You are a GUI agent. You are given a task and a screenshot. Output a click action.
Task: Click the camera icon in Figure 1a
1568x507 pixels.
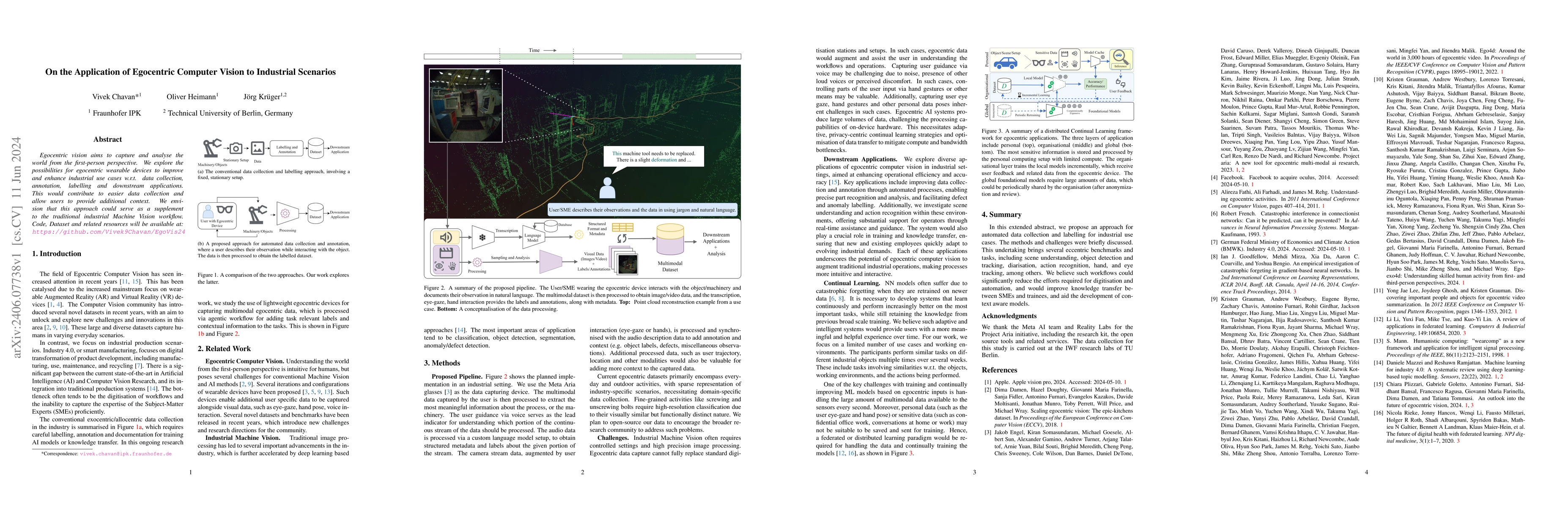236,148
